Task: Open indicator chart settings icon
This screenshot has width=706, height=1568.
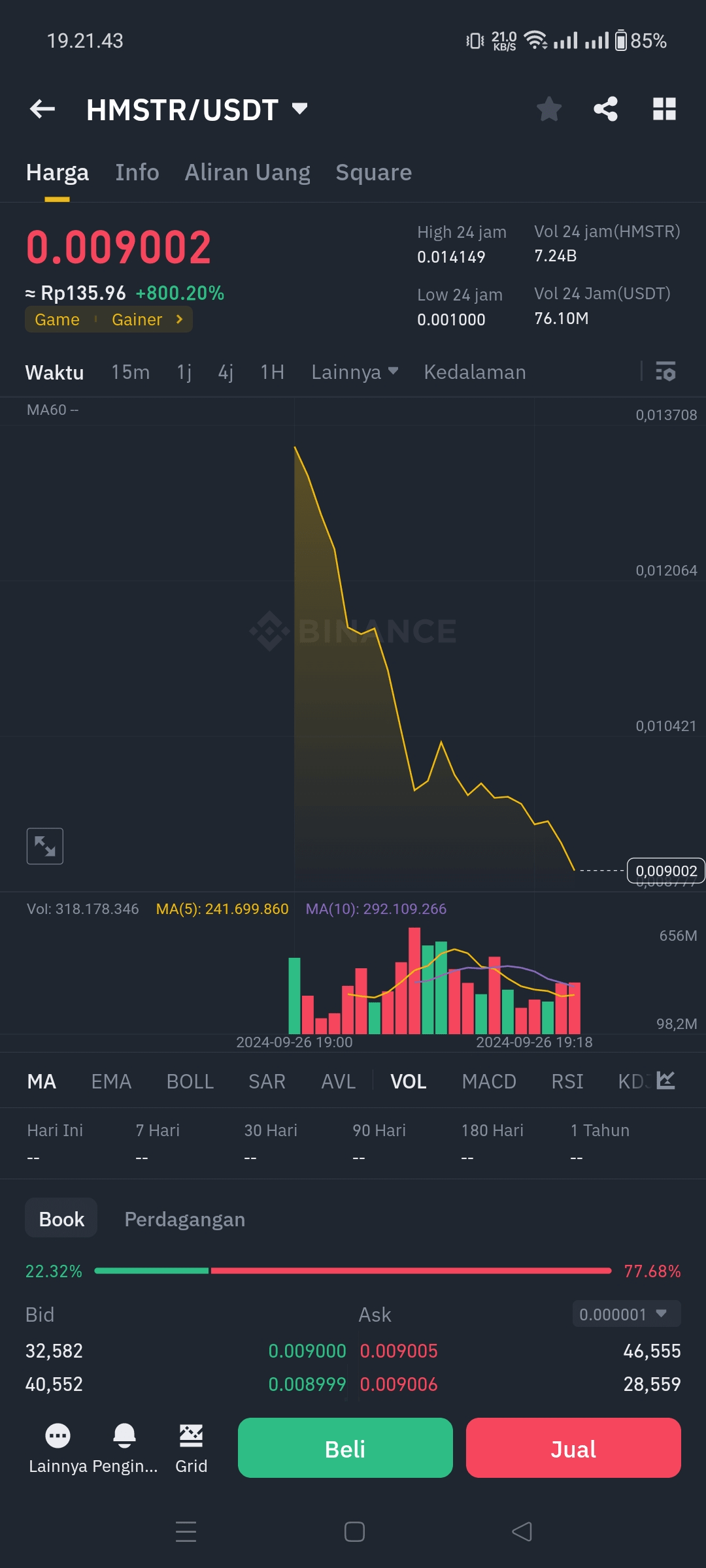Action: [x=665, y=1081]
